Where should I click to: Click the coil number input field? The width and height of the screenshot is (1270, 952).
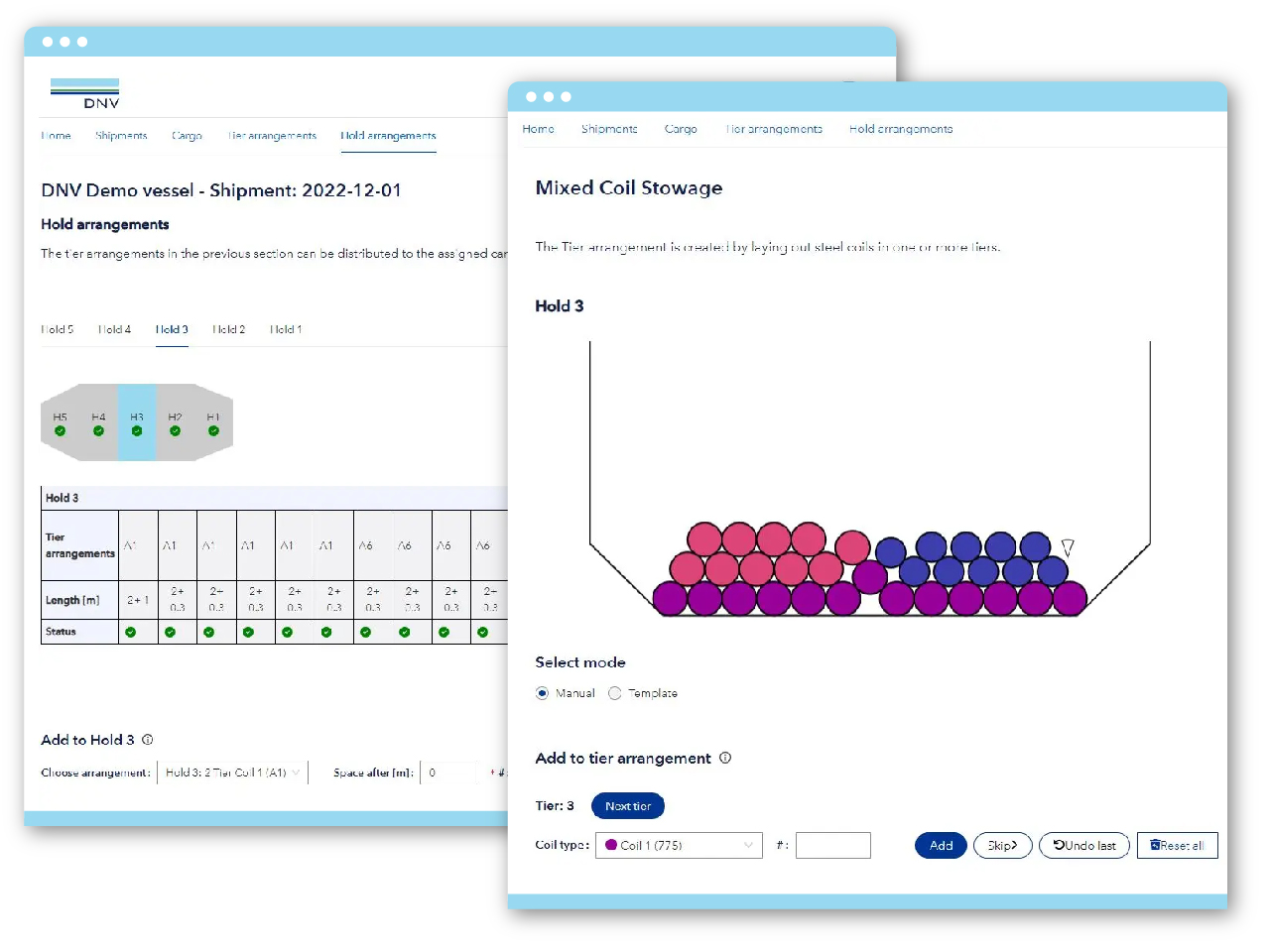832,846
